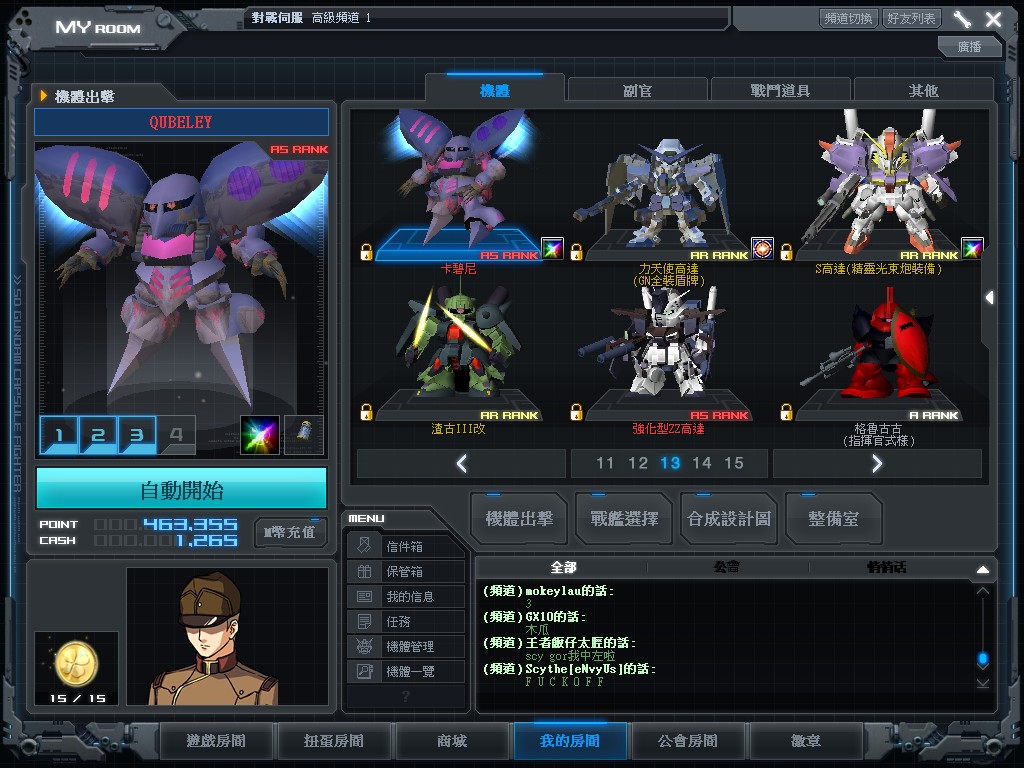Open the 商城 shop bottom nav

pyautogui.click(x=452, y=741)
